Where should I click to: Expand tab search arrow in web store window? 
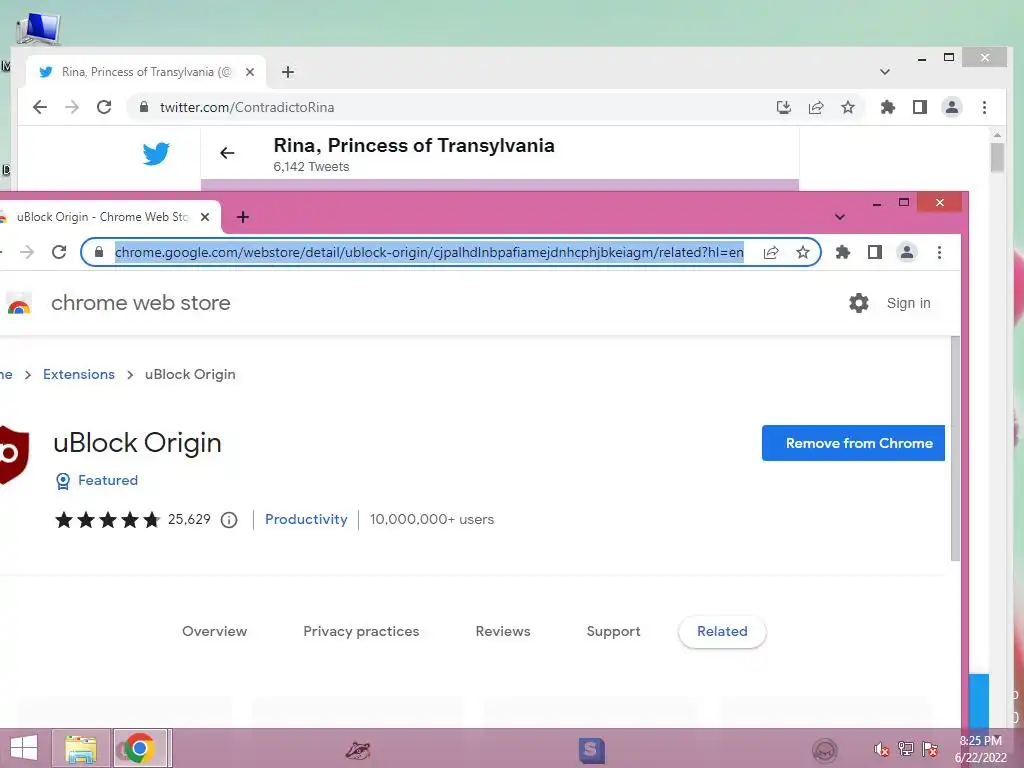(840, 217)
